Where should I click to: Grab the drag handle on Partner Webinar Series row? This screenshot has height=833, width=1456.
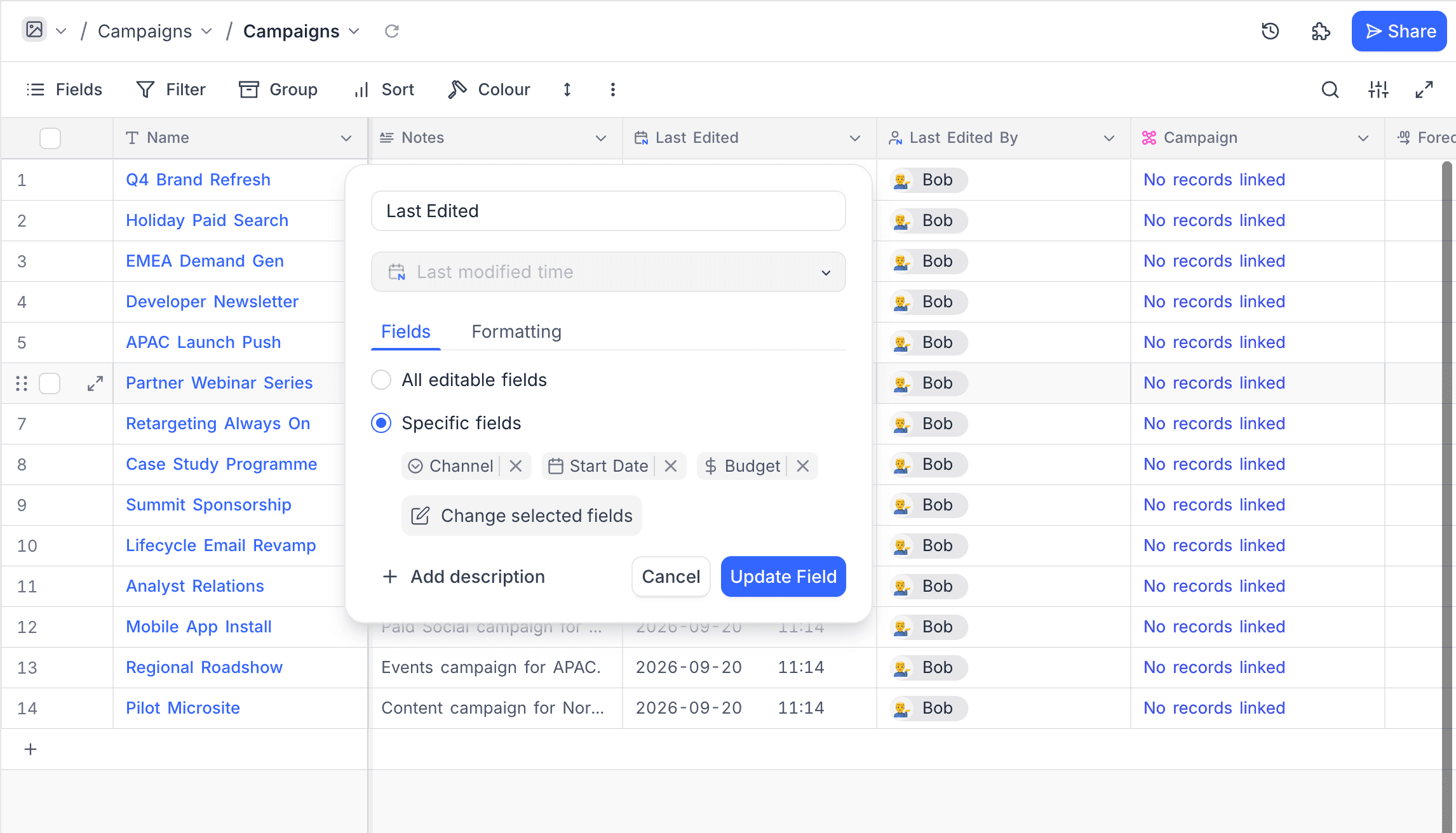click(22, 383)
